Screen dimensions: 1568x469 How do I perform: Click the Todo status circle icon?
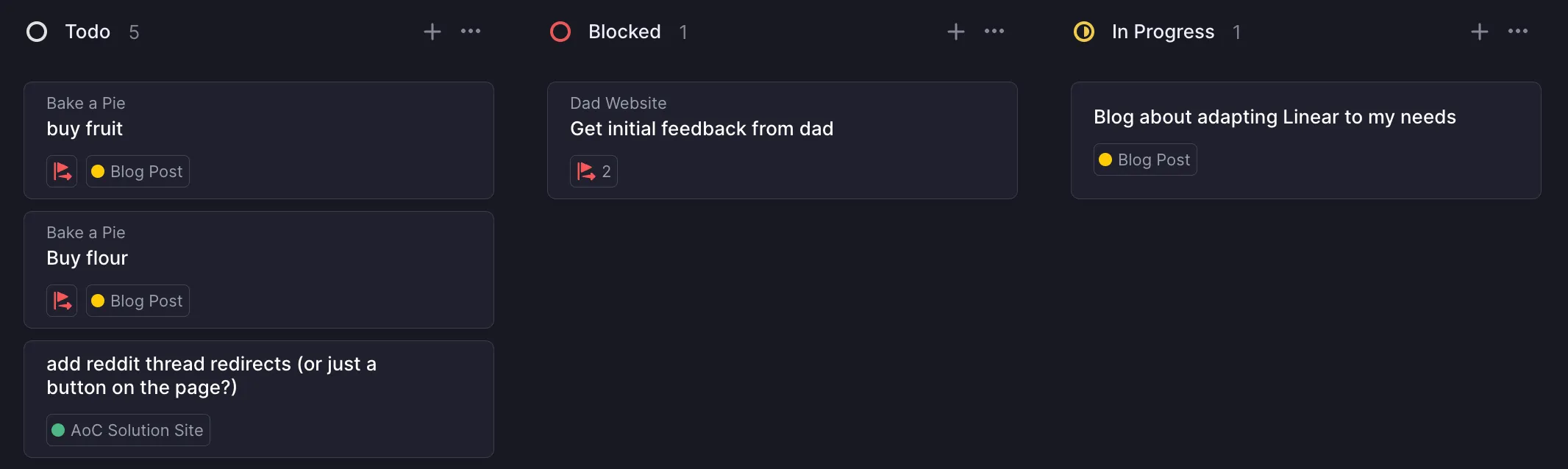point(37,32)
